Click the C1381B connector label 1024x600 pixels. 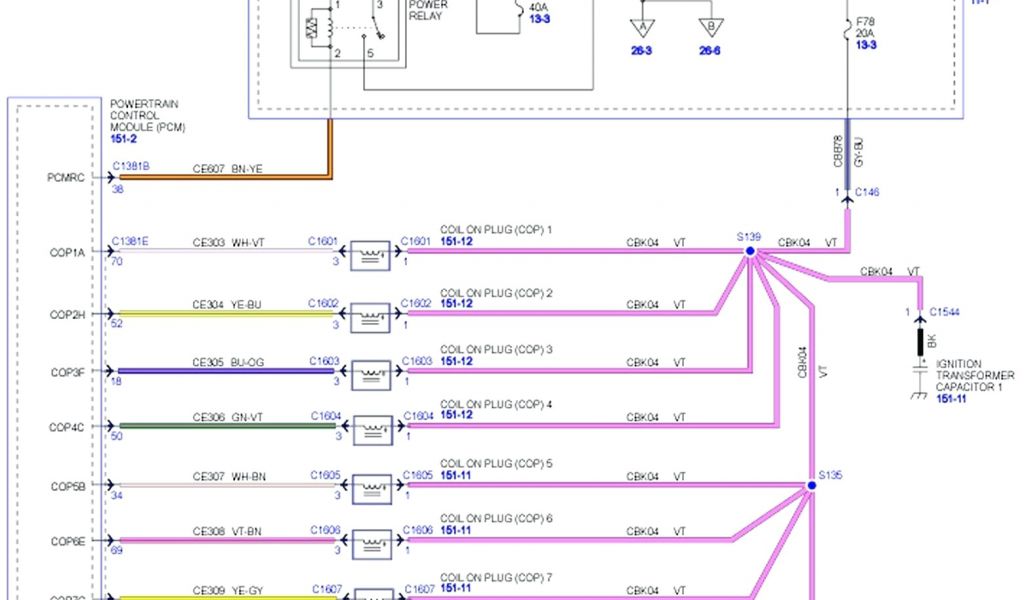[x=131, y=166]
